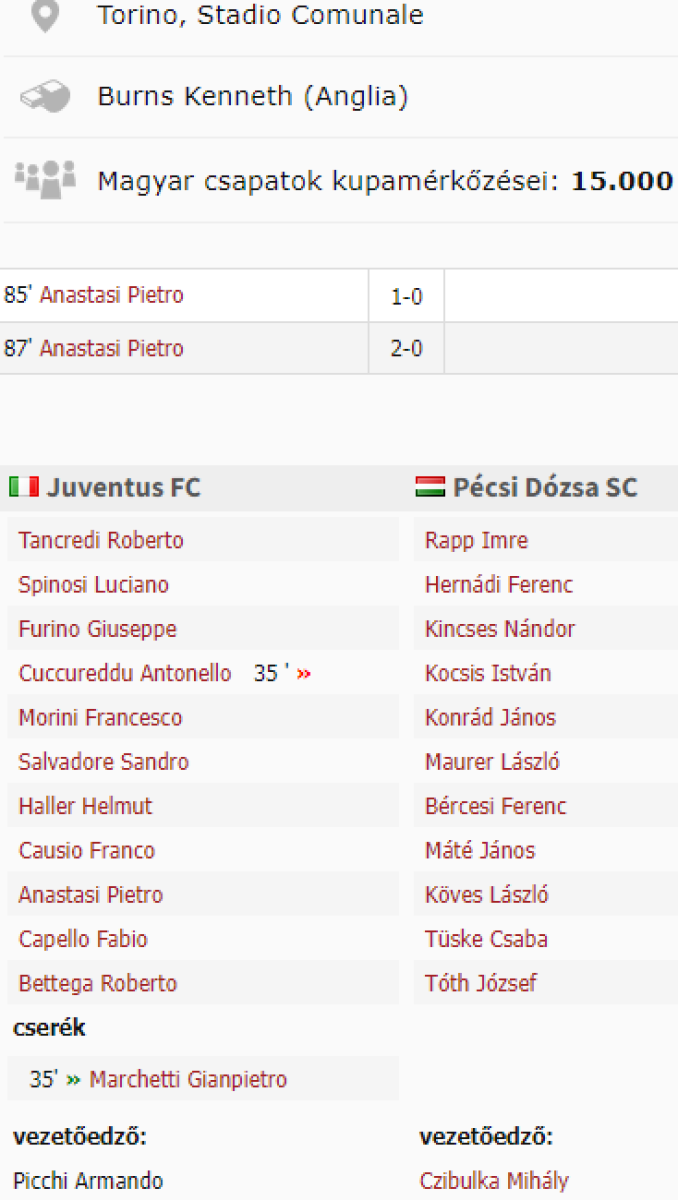This screenshot has width=678, height=1200.
Task: Open head coach Czibulka Mihály's page
Action: 494,1181
